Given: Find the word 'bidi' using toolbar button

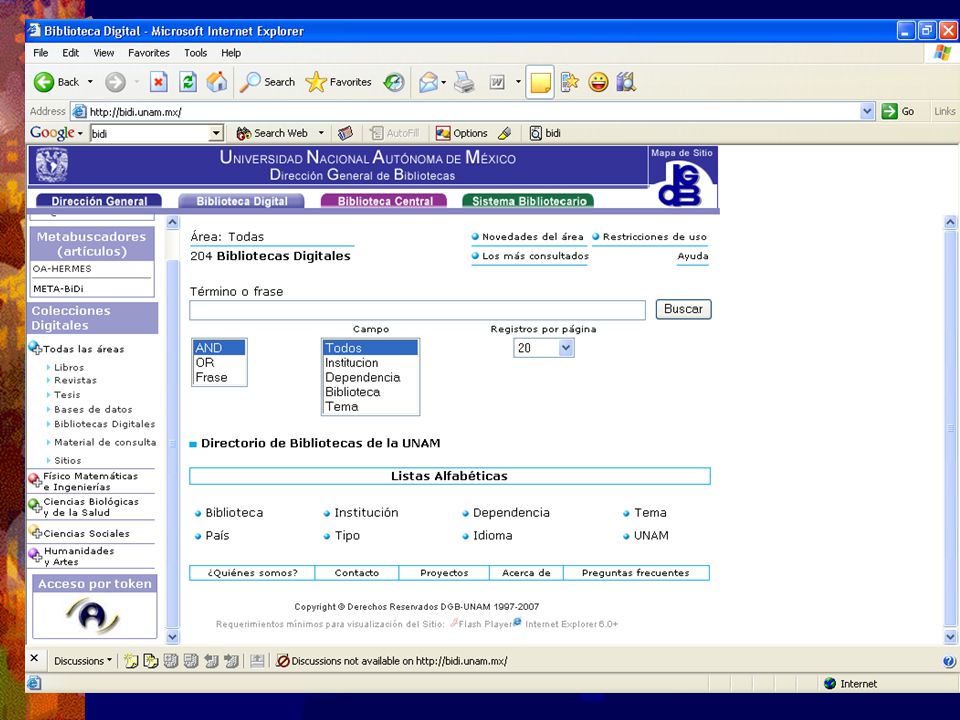Looking at the screenshot, I should click(545, 133).
